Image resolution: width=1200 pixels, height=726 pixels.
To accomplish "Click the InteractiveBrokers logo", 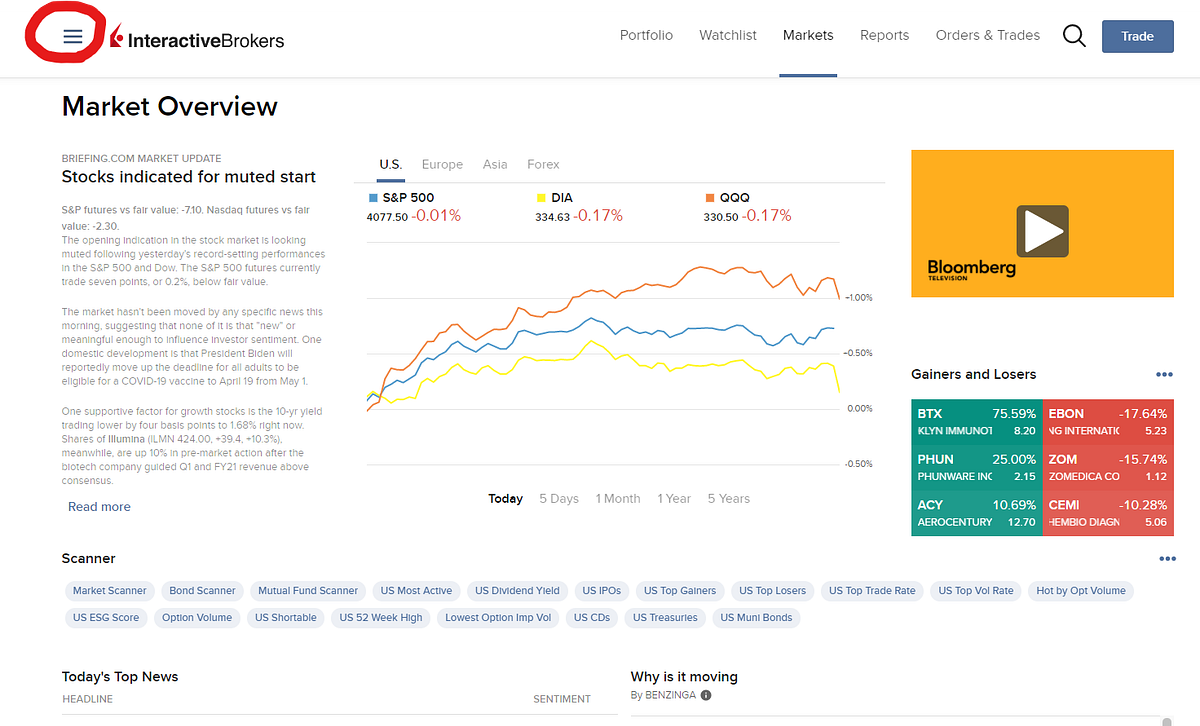I will 196,40.
